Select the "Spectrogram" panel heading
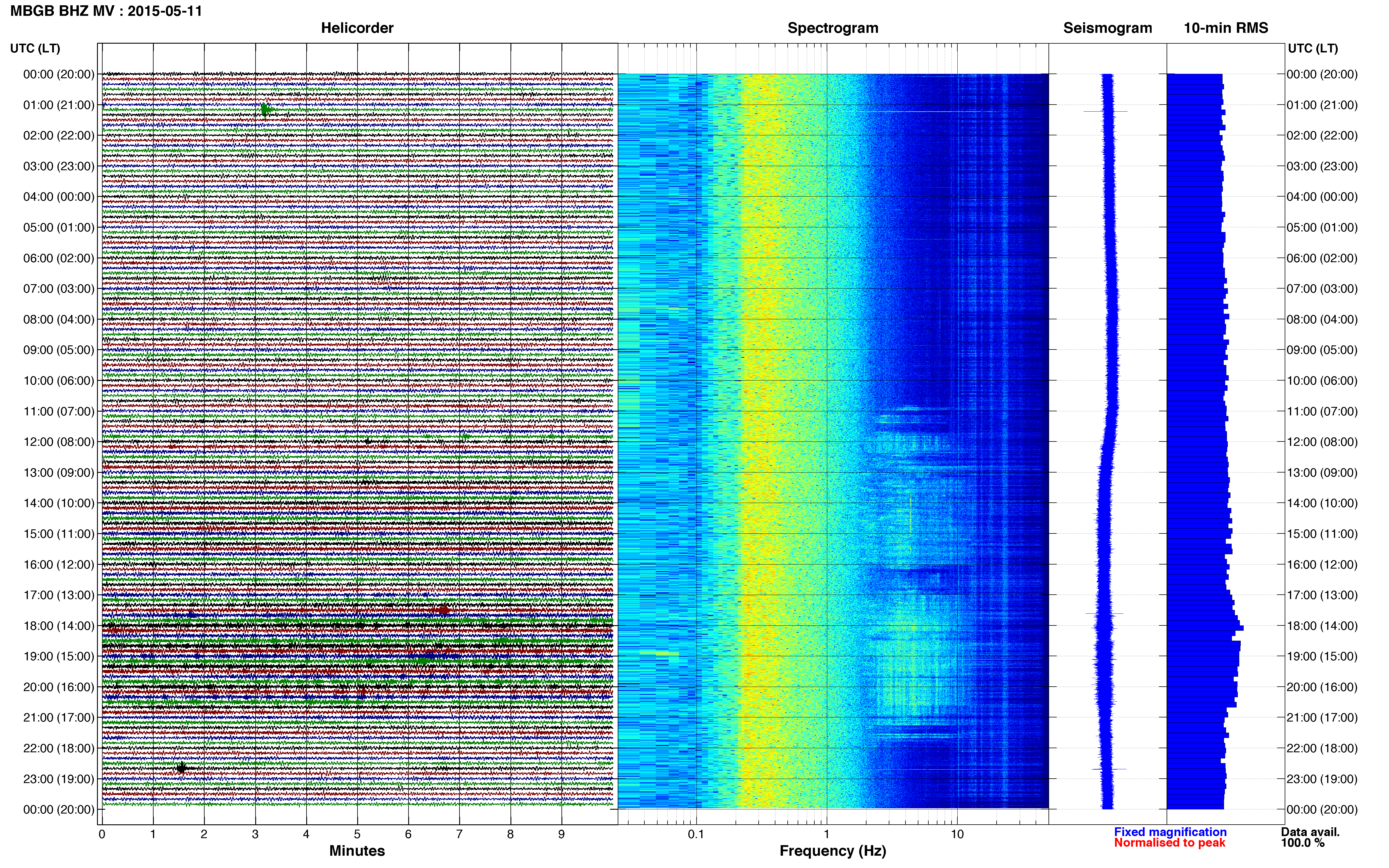 coord(833,28)
